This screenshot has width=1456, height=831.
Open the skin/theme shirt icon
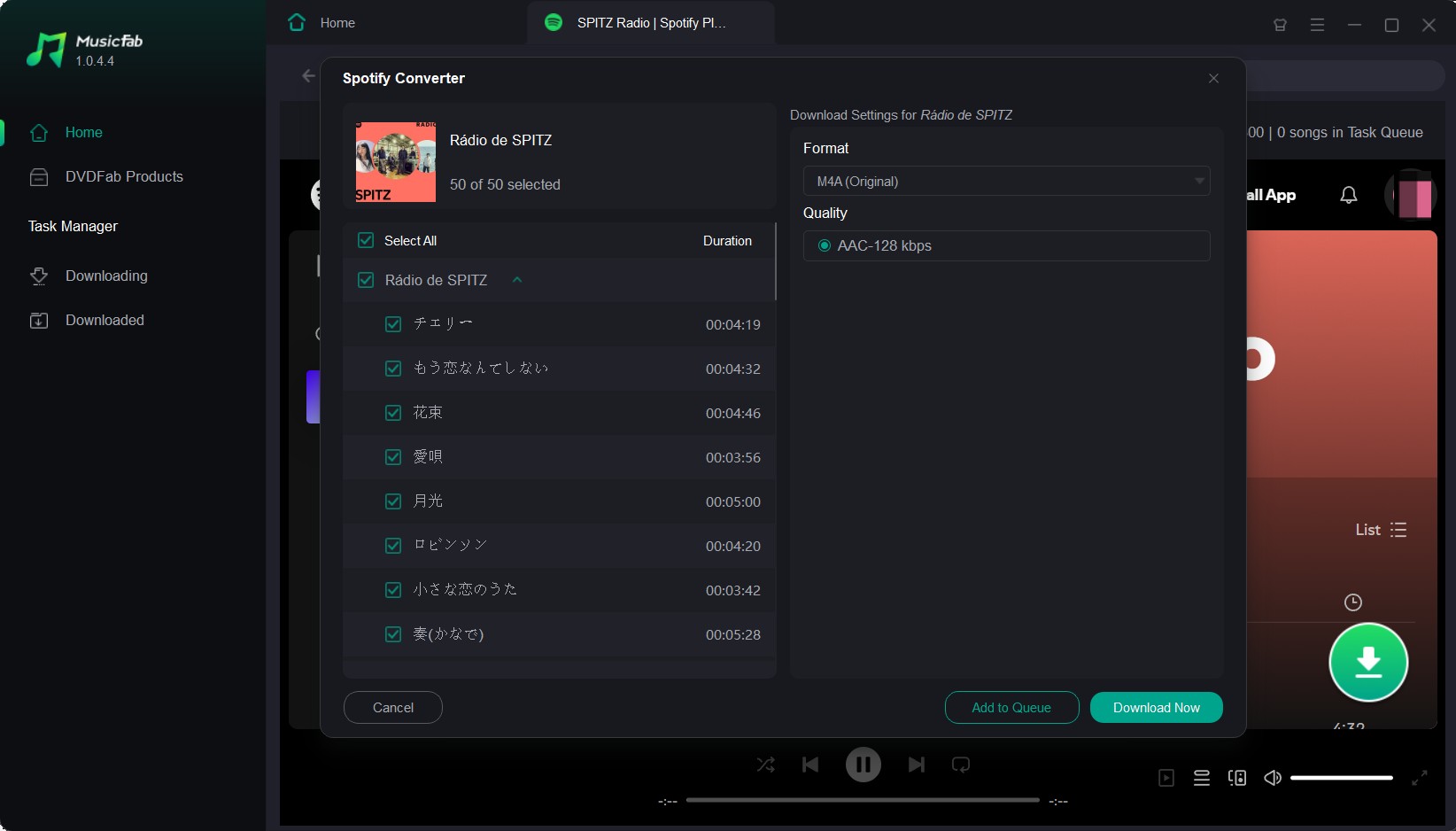click(x=1280, y=25)
